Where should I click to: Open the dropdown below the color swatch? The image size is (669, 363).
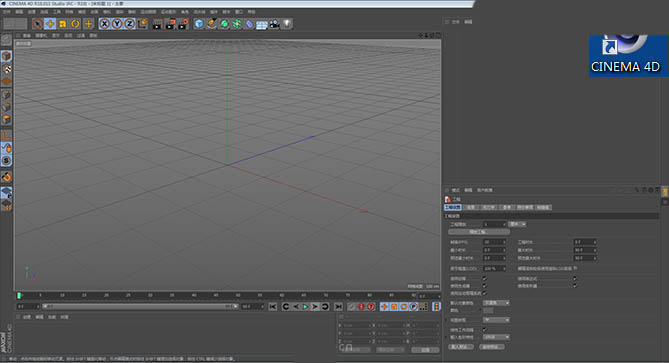click(496, 319)
